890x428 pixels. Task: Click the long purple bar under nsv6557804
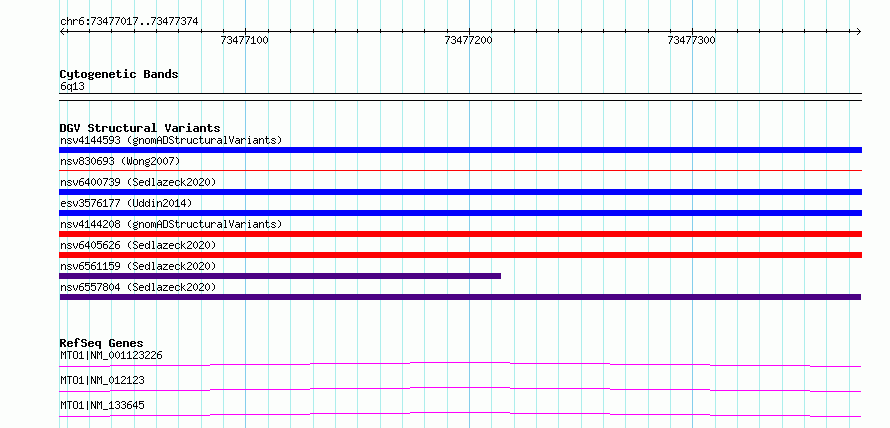tap(460, 297)
